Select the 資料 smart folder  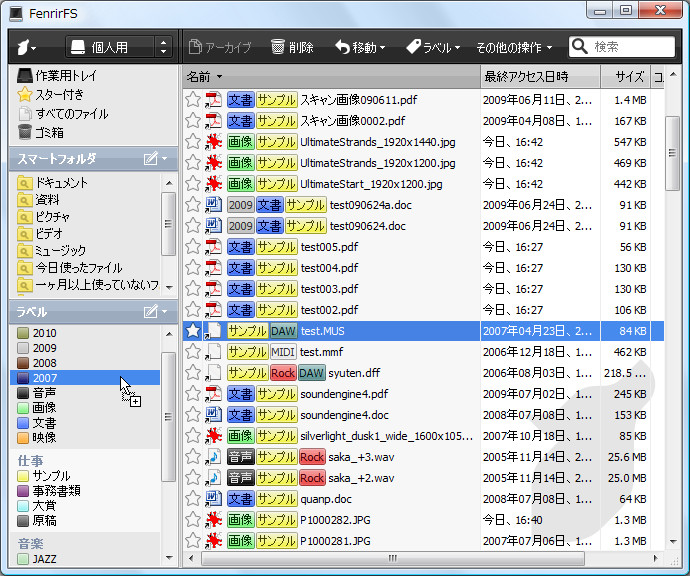tap(38, 200)
